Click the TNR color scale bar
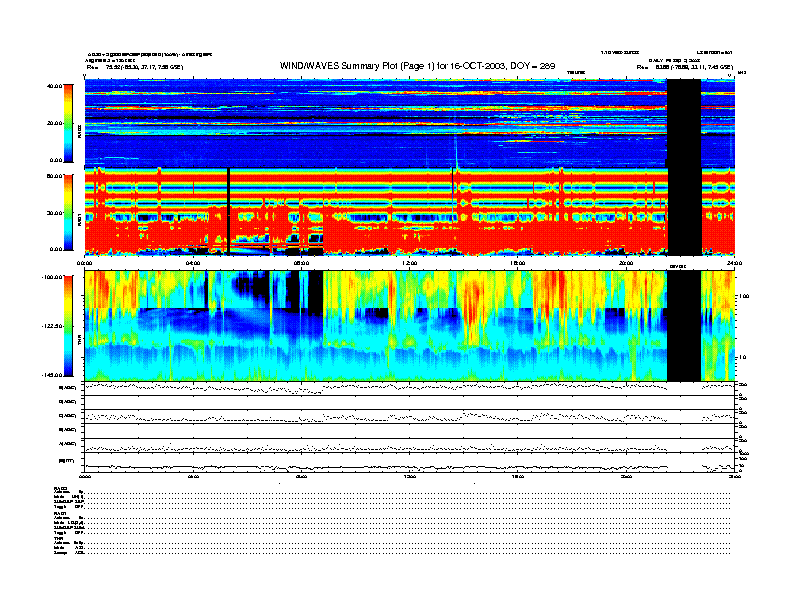This screenshot has width=792, height=612. (68, 326)
